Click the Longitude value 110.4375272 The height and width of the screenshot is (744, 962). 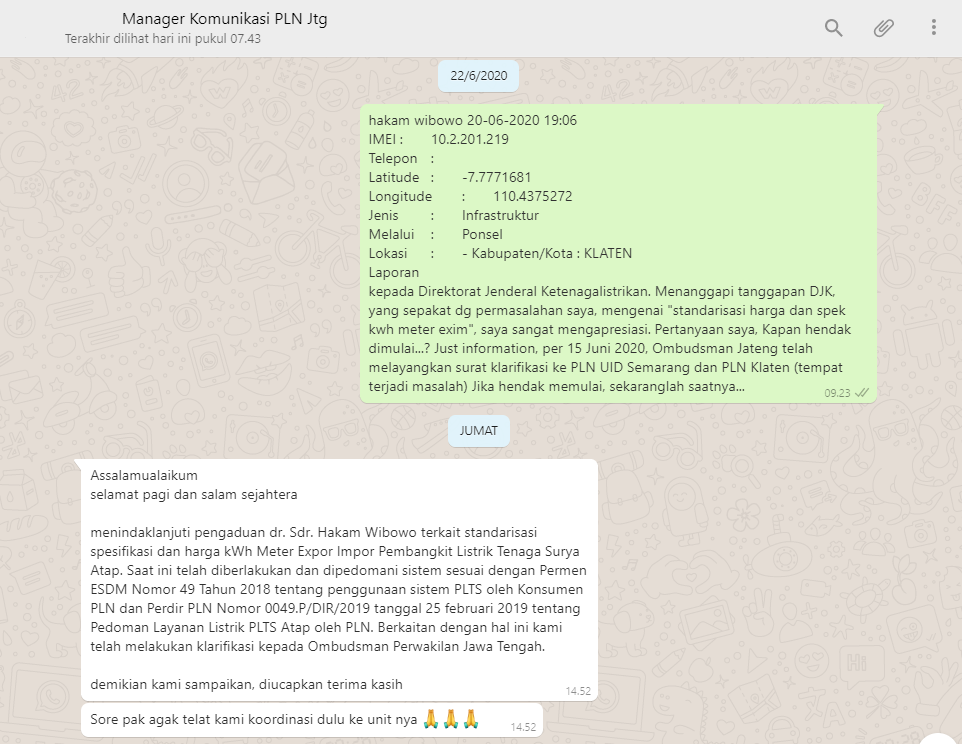pyautogui.click(x=533, y=196)
